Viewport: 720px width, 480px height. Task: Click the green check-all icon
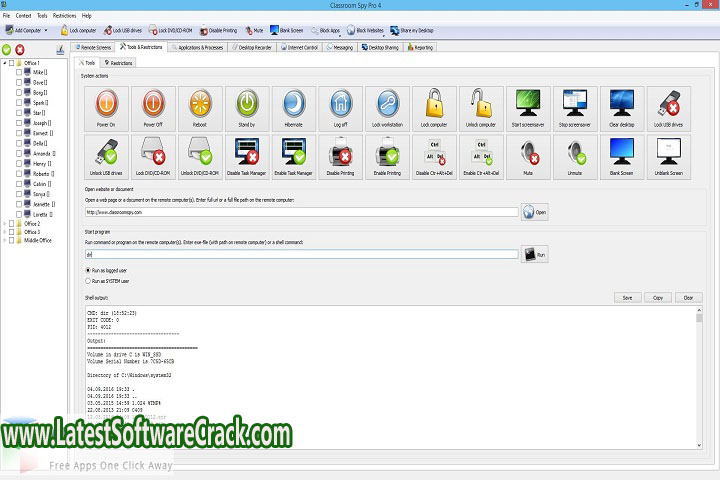coord(6,50)
